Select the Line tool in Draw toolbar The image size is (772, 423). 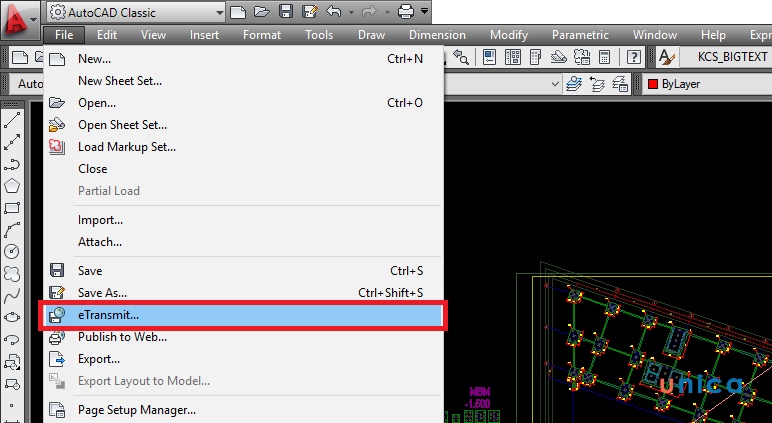[12, 121]
